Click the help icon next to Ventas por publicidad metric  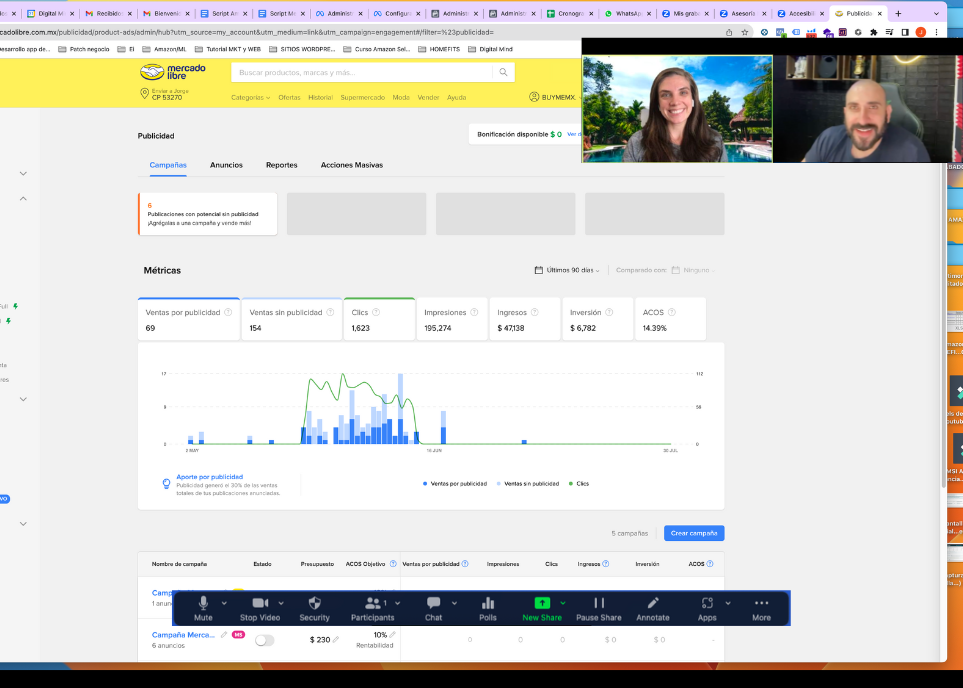228,312
